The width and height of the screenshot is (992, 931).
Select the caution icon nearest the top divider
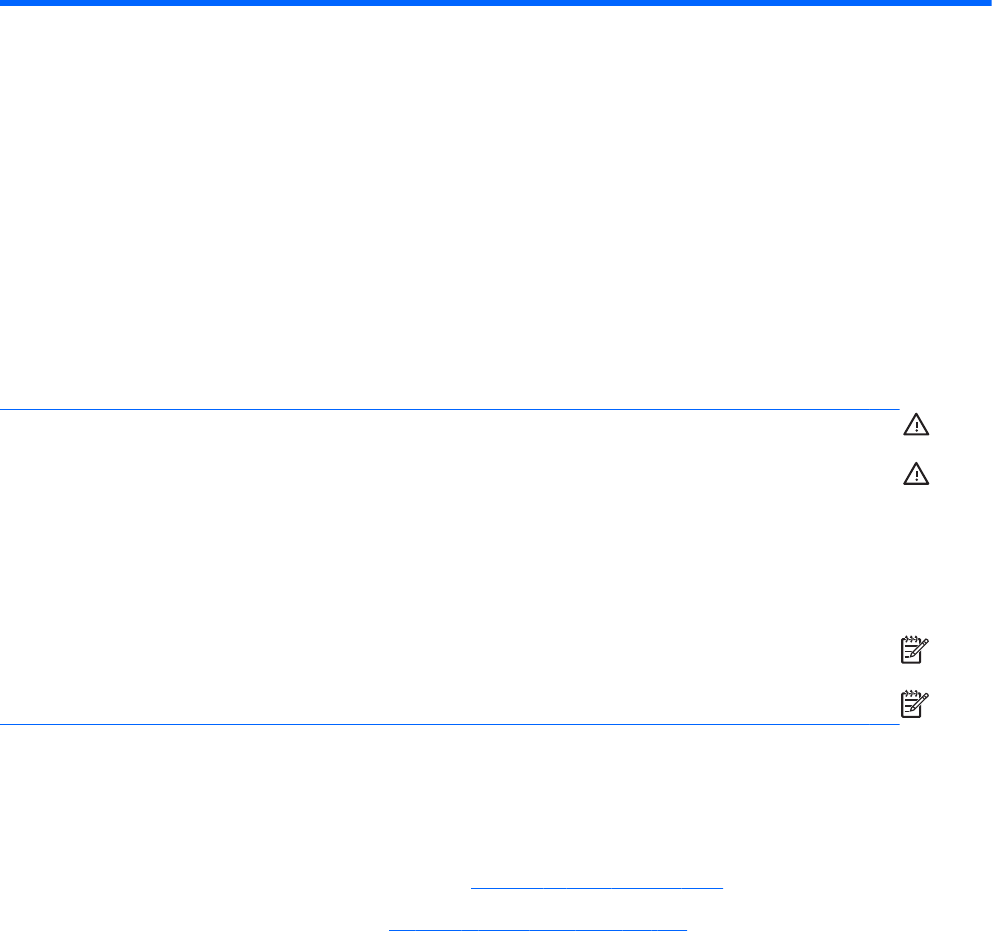click(x=915, y=424)
